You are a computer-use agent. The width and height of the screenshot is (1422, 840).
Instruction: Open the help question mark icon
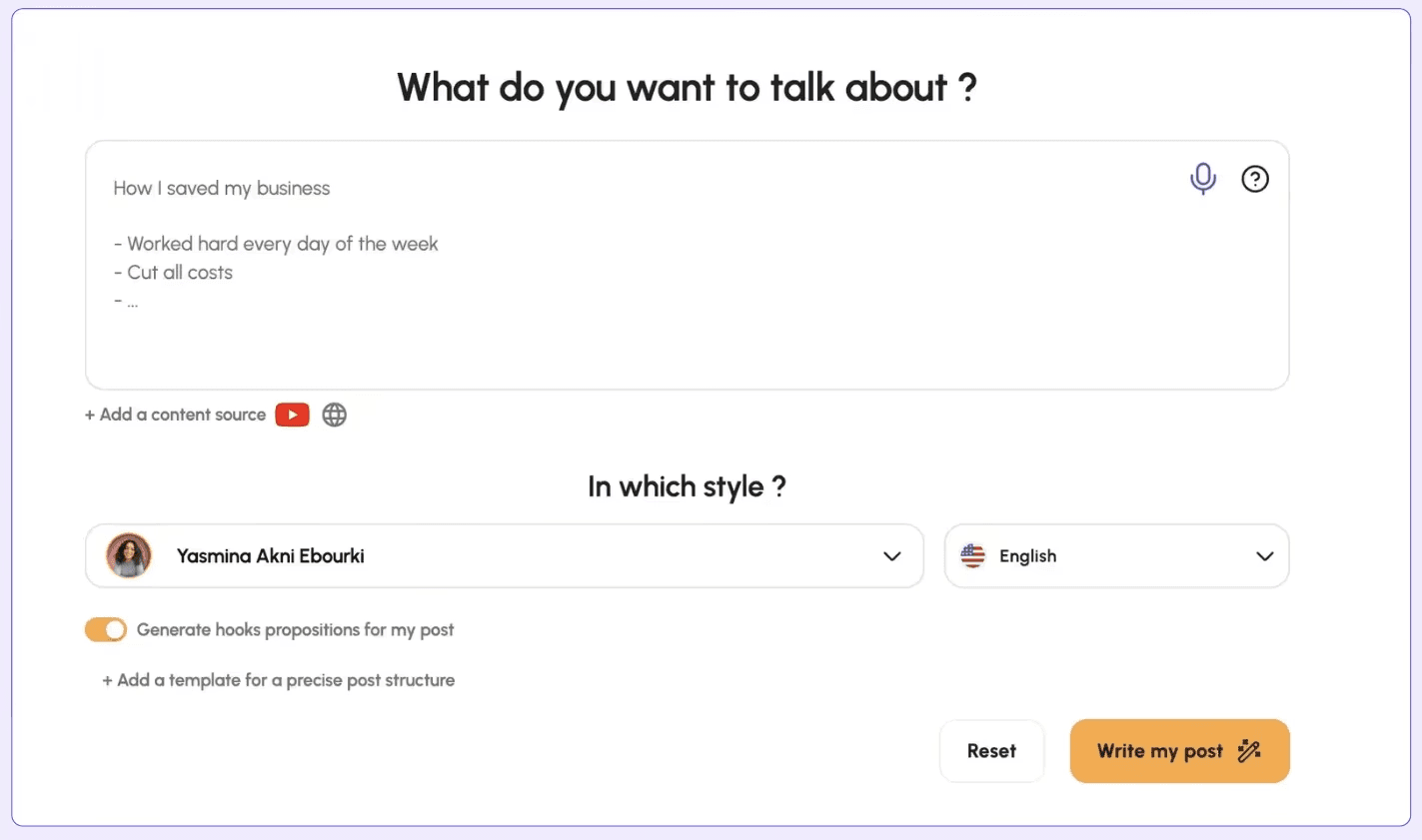click(x=1255, y=179)
